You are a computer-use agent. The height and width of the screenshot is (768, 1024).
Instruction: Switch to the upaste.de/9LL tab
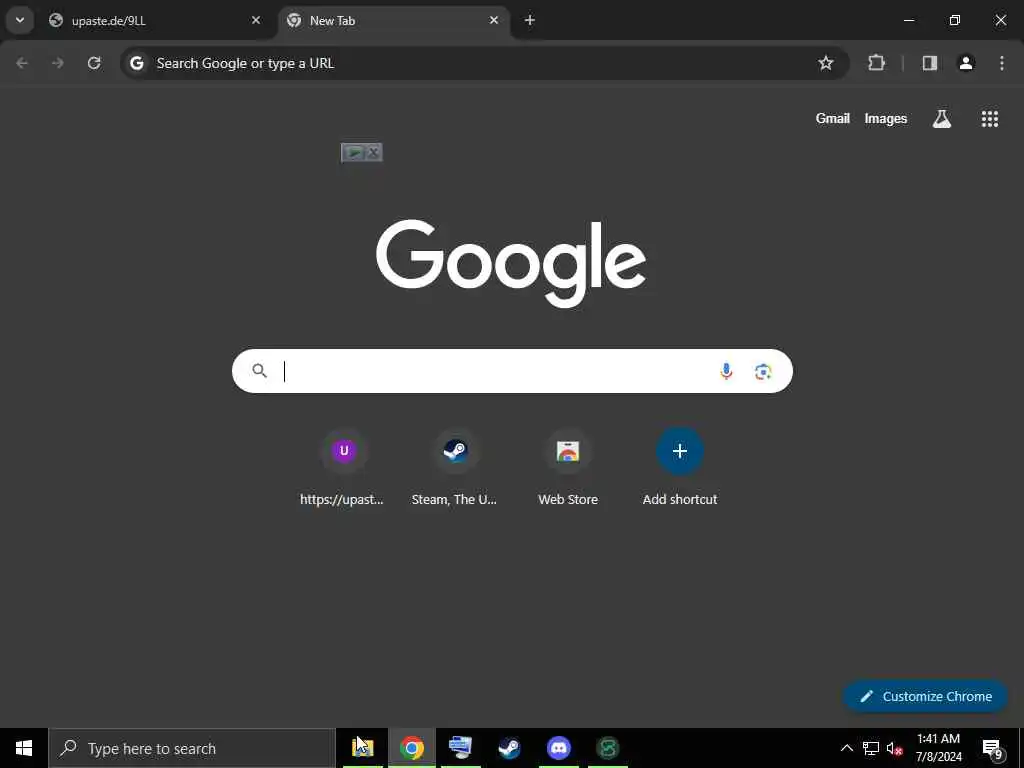pyautogui.click(x=155, y=20)
